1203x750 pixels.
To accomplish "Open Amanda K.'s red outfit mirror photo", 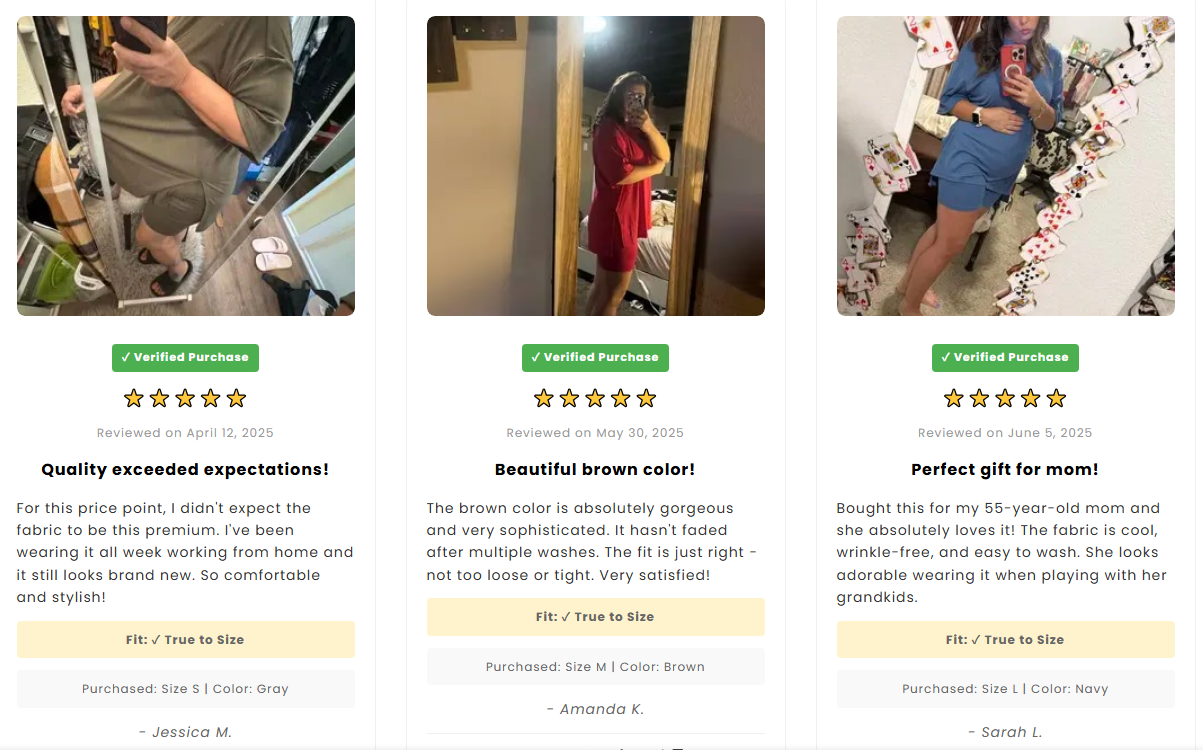I will [x=596, y=166].
